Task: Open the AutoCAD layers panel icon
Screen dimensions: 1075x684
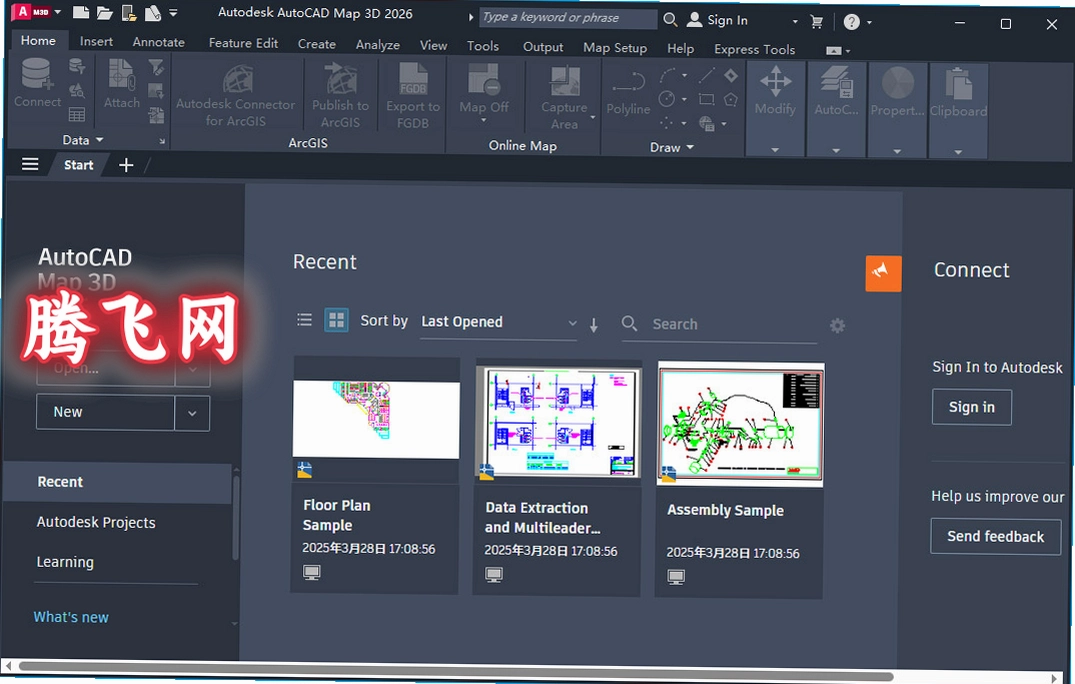Action: click(836, 82)
